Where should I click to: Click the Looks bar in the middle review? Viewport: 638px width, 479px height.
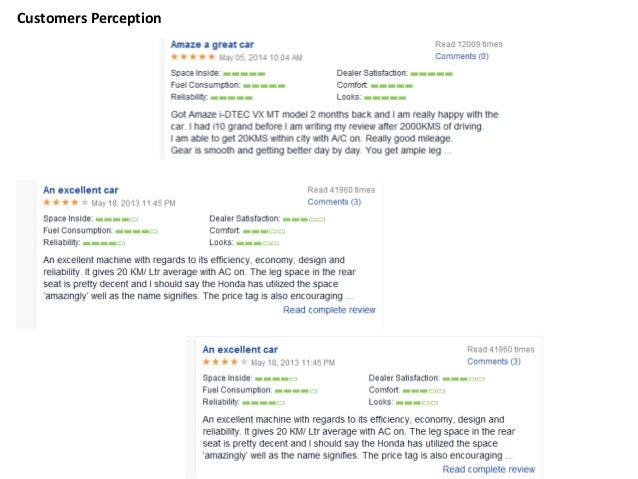point(257,243)
